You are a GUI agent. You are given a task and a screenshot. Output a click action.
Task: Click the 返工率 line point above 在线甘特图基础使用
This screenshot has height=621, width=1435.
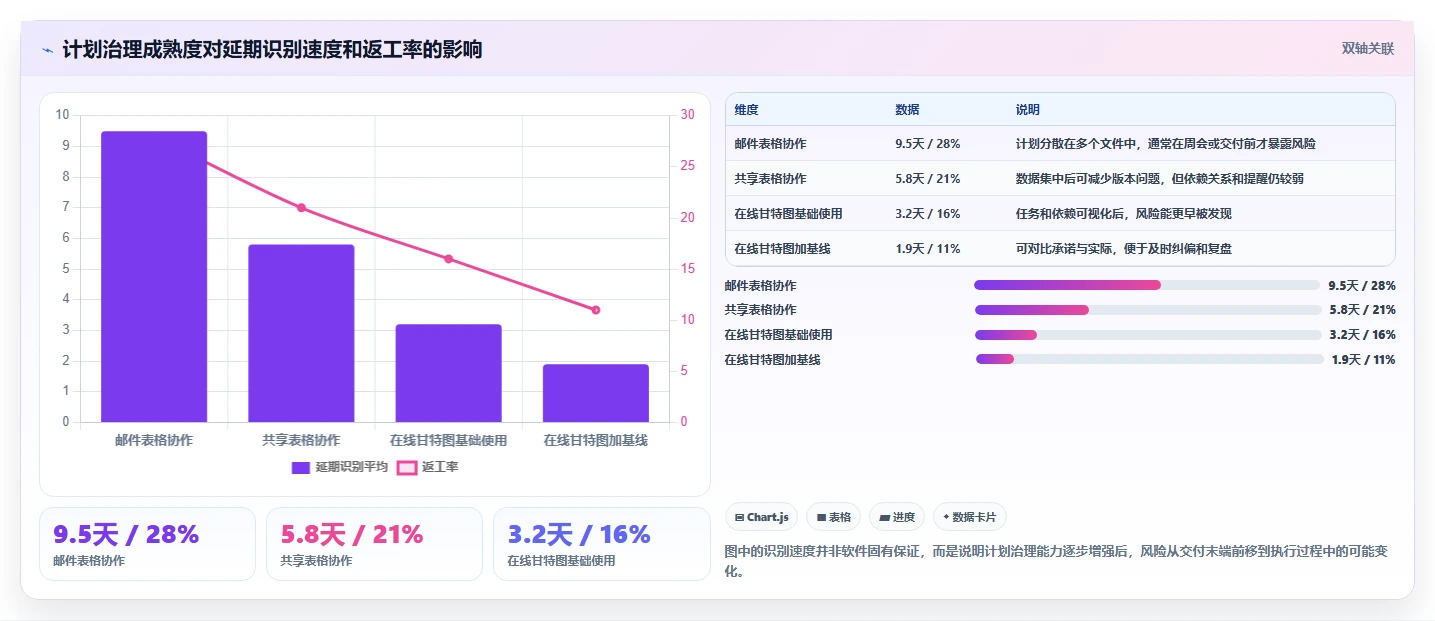click(x=448, y=259)
